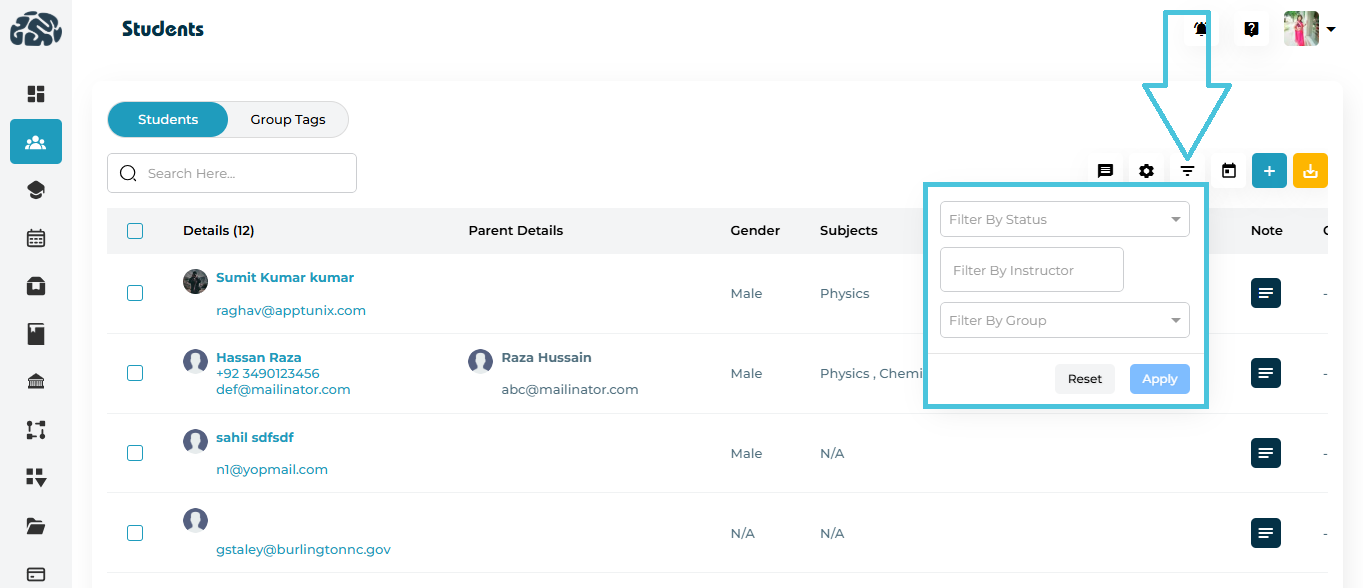Click the filter icon in the toolbar
The height and width of the screenshot is (588, 1363).
[1187, 171]
